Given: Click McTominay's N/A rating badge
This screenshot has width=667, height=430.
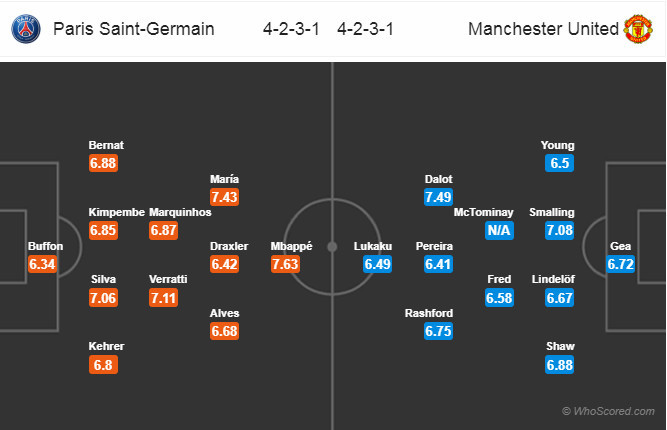Looking at the screenshot, I should pyautogui.click(x=499, y=231).
